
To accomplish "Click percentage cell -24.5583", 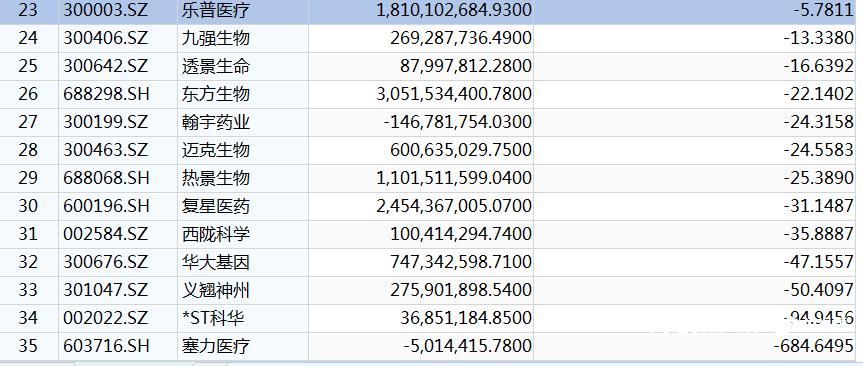I will [695, 150].
